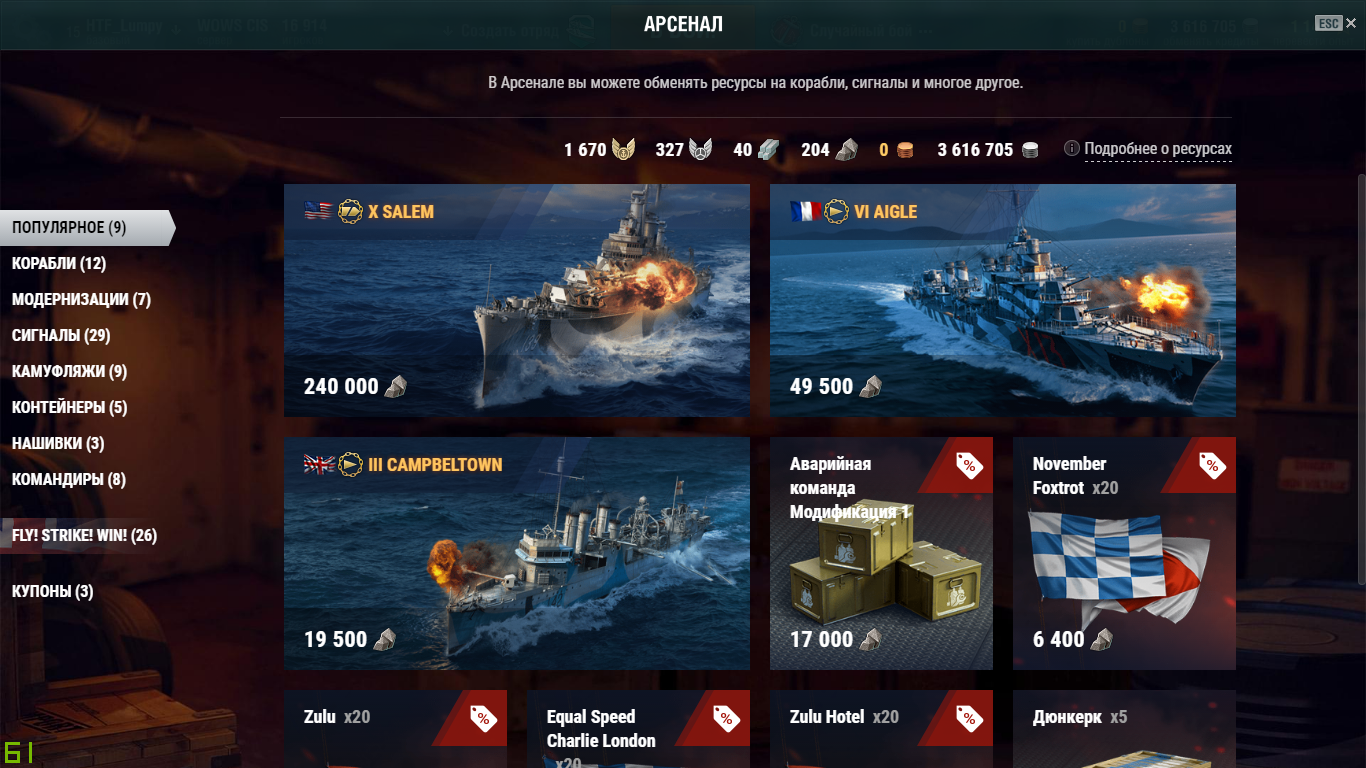Select the VI Aigle ship card
This screenshot has height=768, width=1366.
[1003, 300]
